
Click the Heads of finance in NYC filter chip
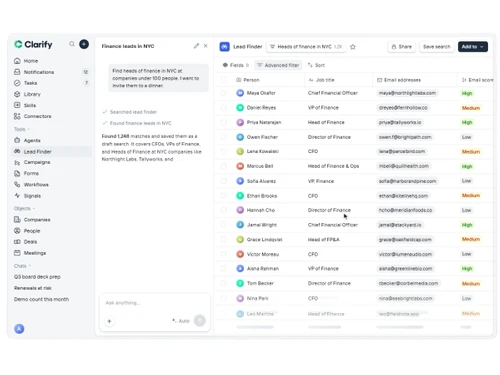coord(306,47)
